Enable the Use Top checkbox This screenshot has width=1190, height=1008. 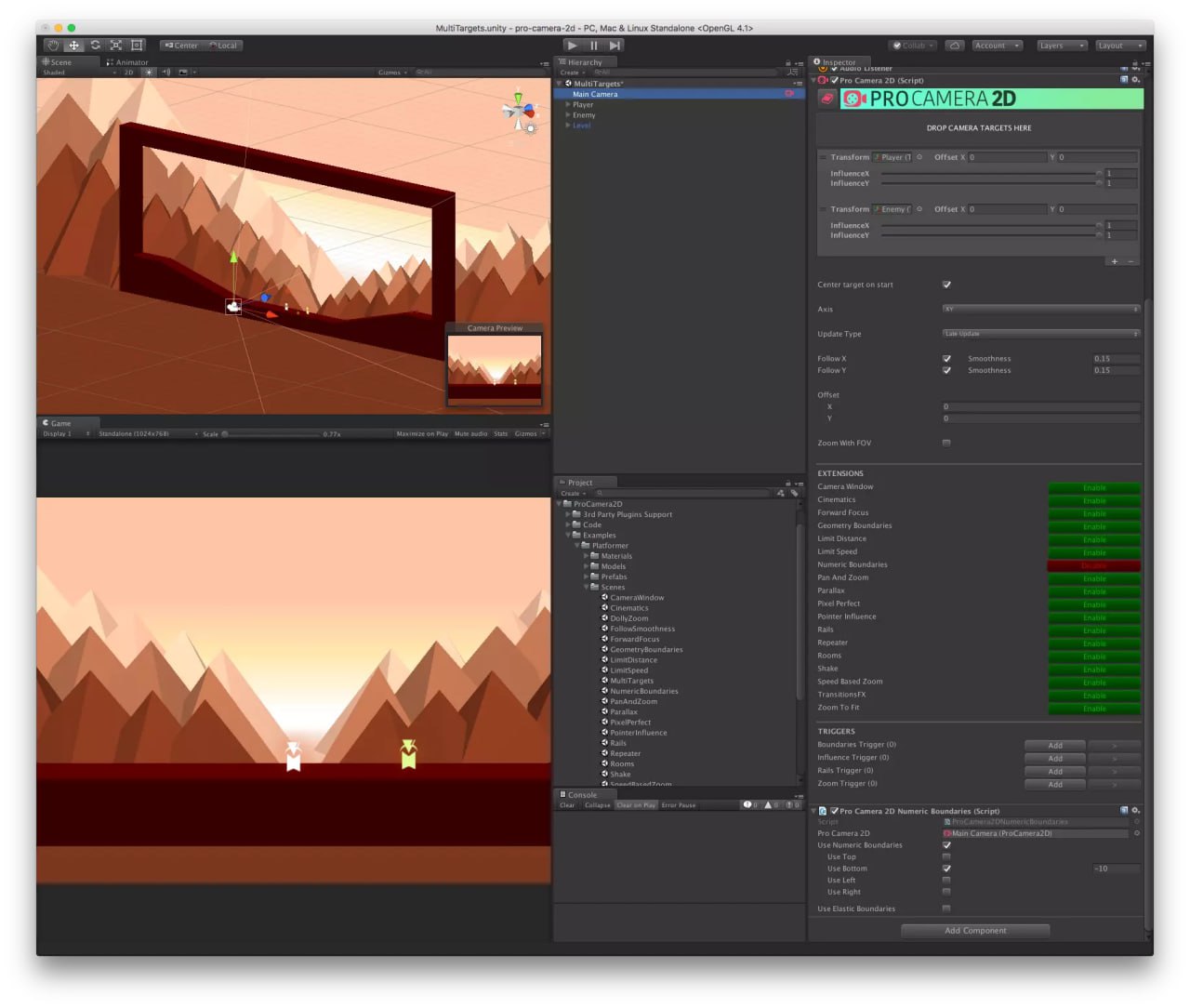click(x=946, y=857)
